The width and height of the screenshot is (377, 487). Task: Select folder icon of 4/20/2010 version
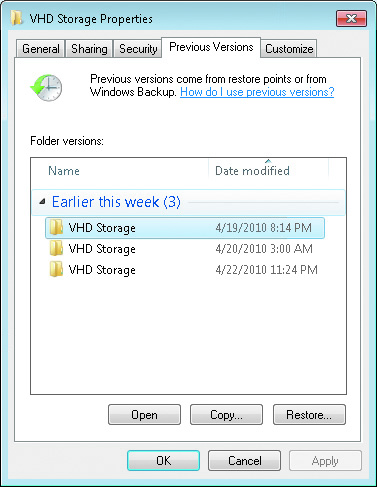(x=56, y=249)
